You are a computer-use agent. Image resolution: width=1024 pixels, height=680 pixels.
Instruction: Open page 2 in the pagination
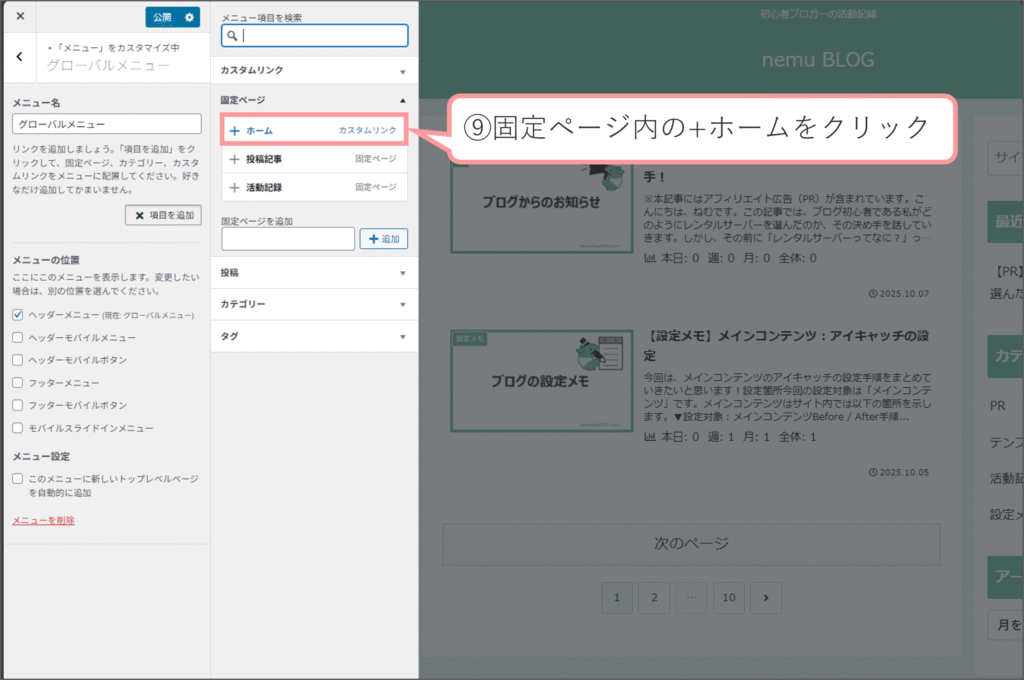(654, 598)
